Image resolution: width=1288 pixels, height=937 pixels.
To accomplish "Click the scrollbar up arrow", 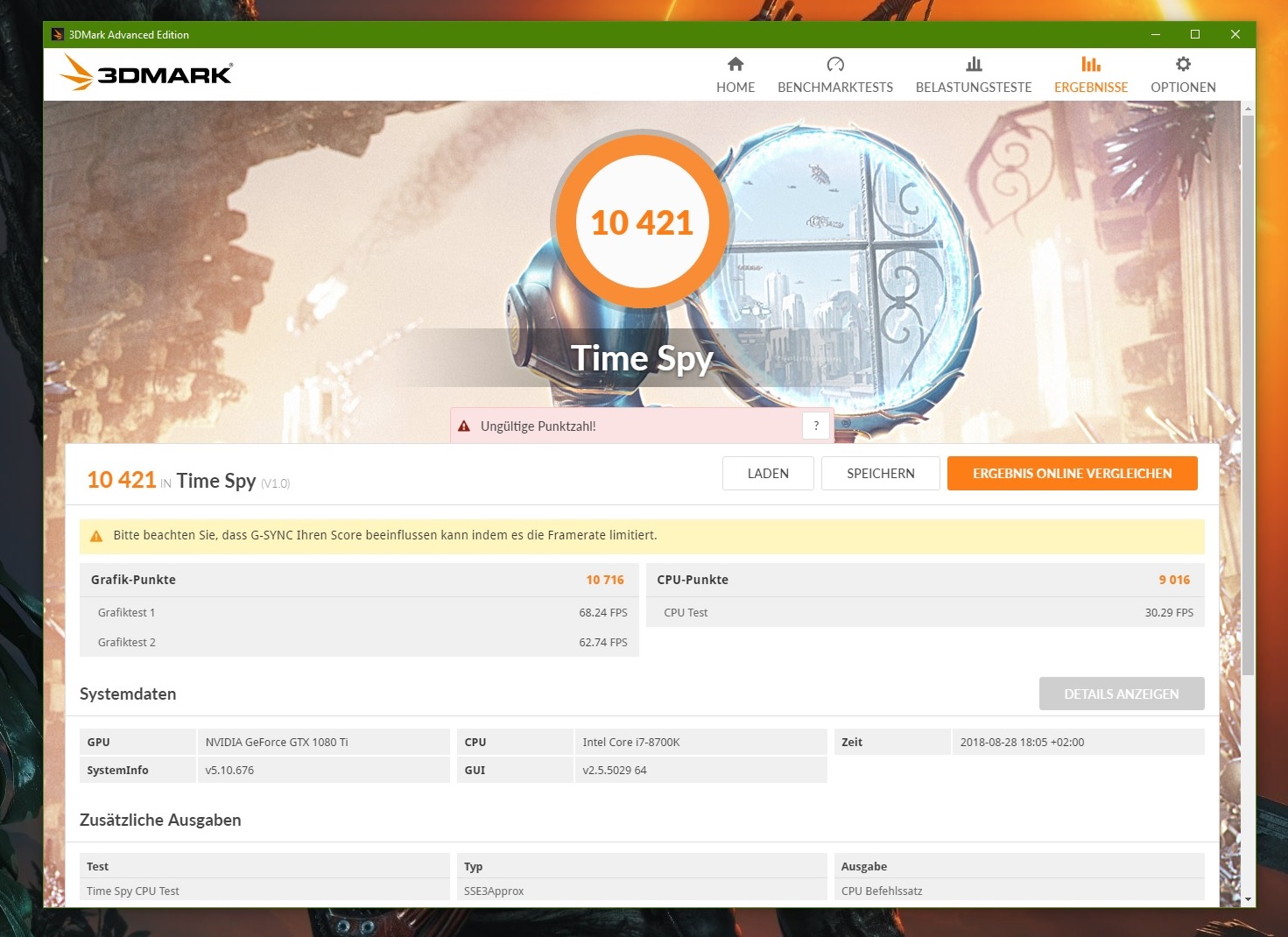I will point(1248,109).
